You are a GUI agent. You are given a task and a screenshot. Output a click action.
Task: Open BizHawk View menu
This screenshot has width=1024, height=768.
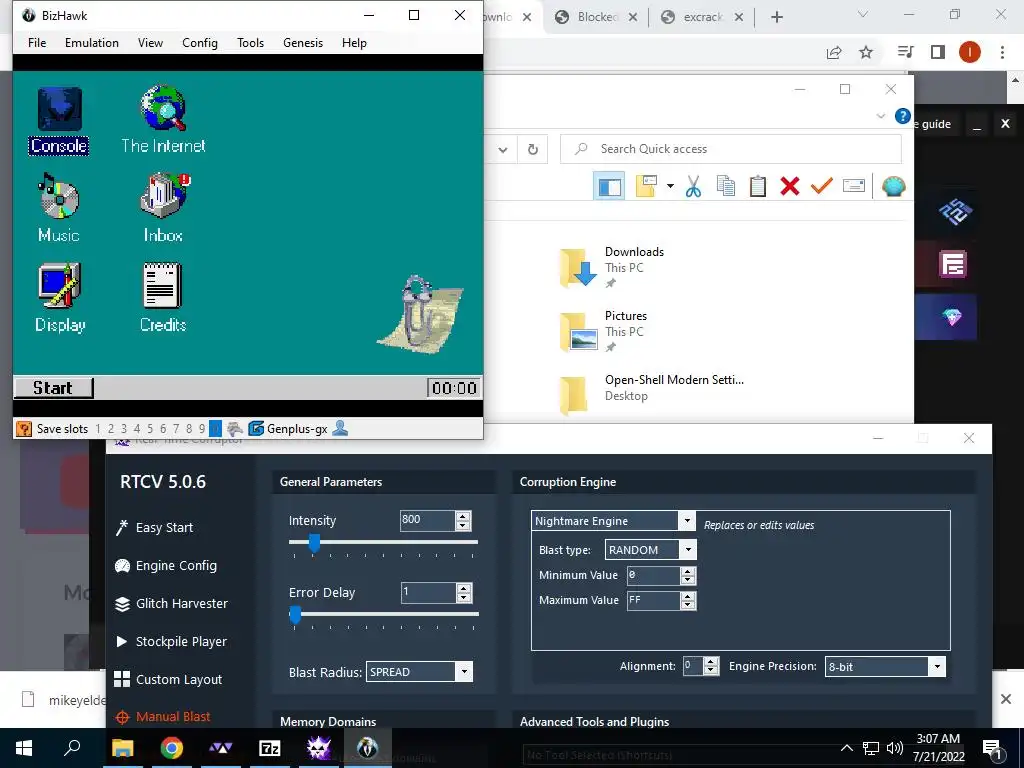pyautogui.click(x=150, y=42)
